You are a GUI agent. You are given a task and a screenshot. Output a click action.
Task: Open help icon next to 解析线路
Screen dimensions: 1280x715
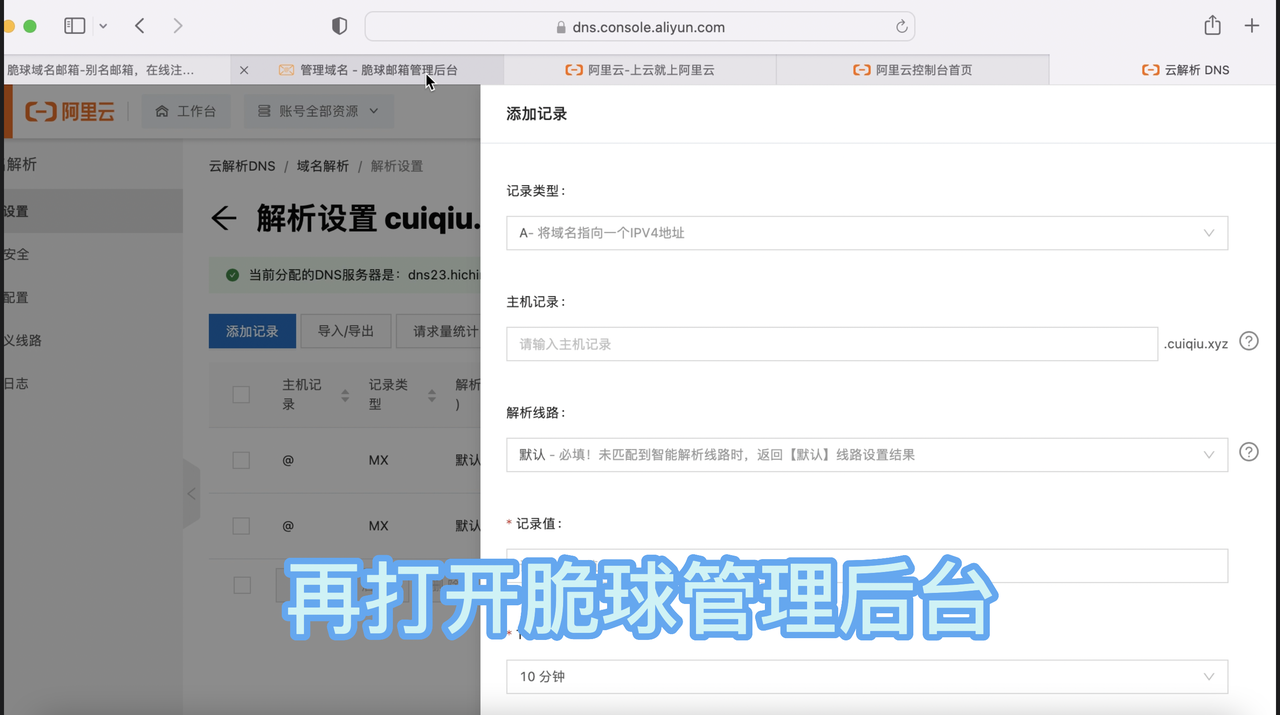pyautogui.click(x=1249, y=452)
